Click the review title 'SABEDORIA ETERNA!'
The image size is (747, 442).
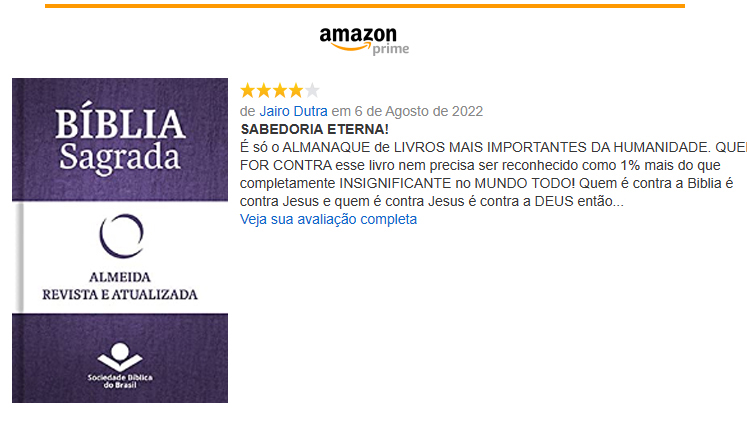click(314, 129)
